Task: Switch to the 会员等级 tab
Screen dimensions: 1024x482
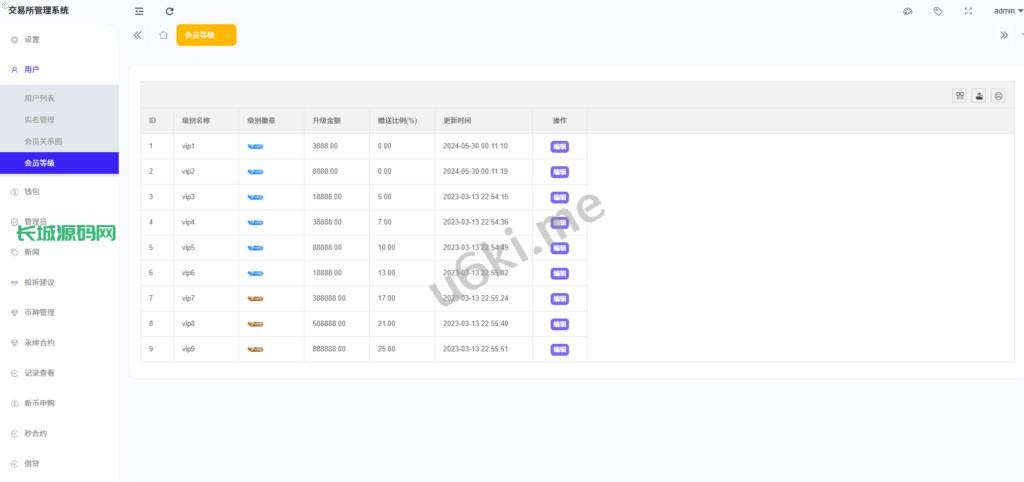Action: [205, 35]
